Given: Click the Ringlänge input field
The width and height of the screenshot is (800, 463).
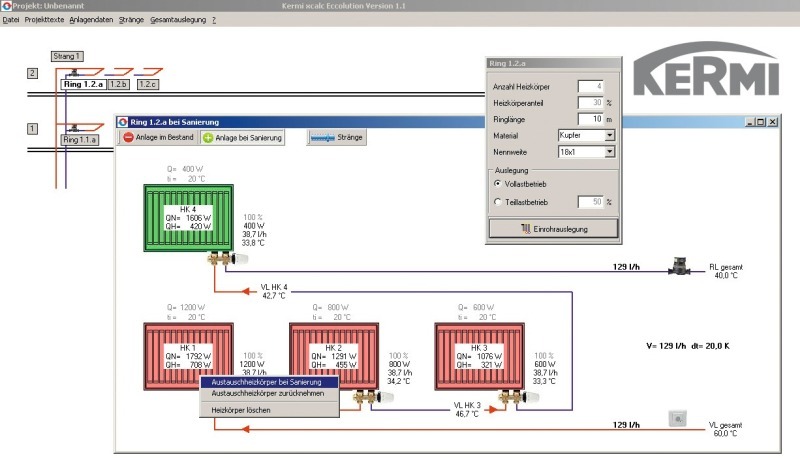Looking at the screenshot, I should tap(591, 119).
